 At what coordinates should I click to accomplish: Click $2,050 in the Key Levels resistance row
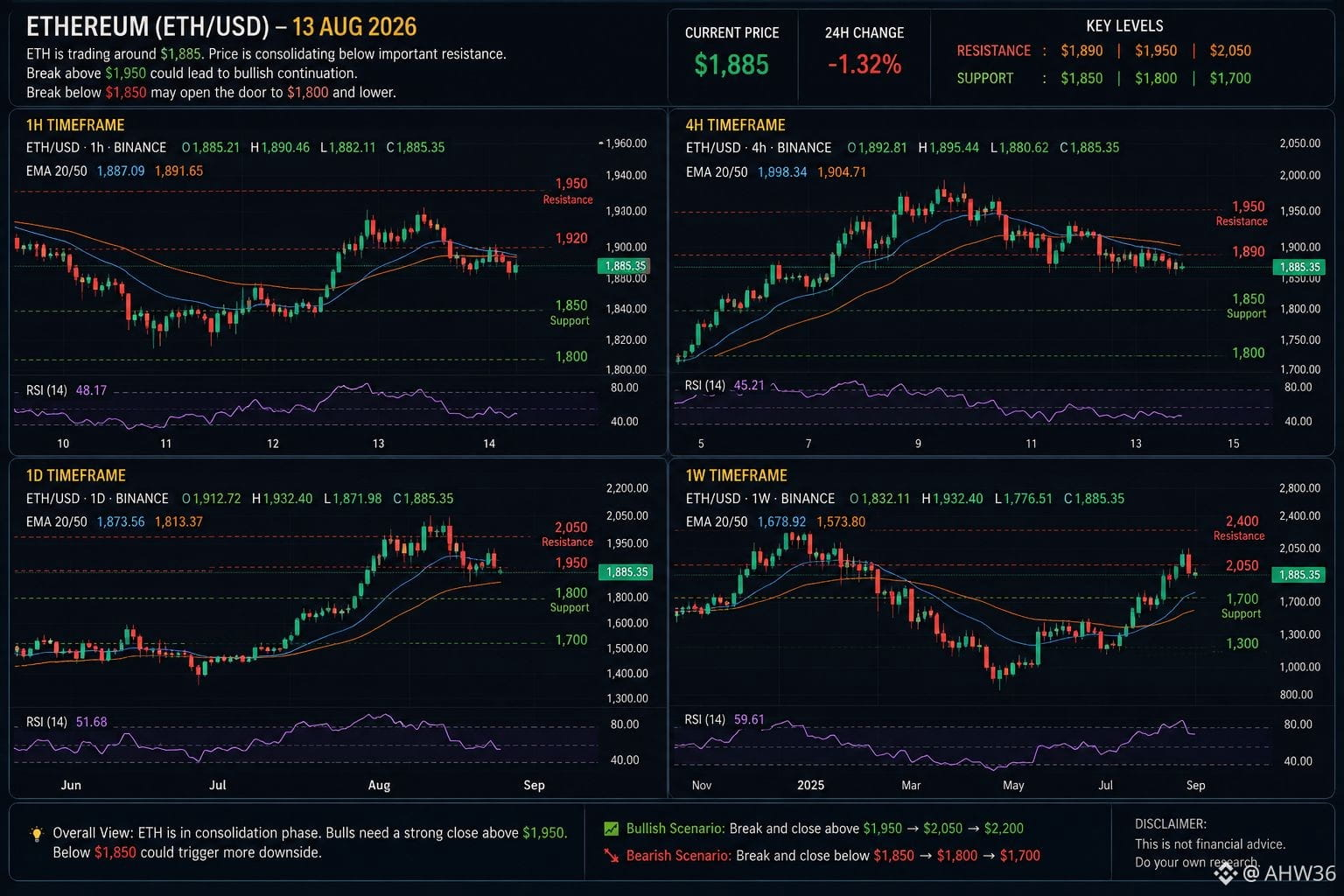pos(1230,51)
